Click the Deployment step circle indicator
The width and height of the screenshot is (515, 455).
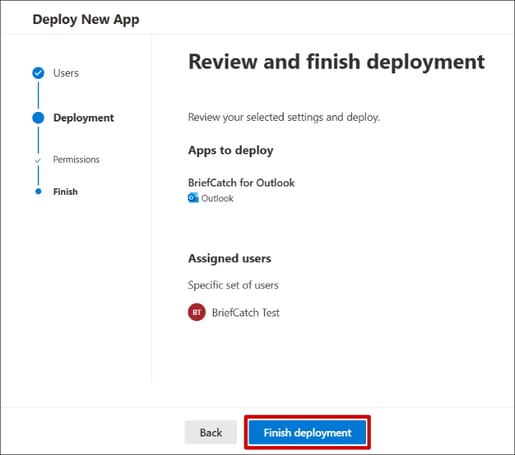point(38,118)
